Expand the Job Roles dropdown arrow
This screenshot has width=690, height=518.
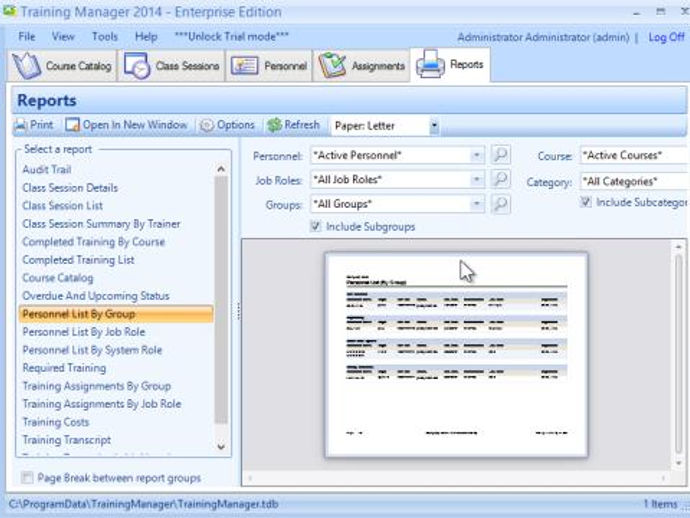(x=477, y=180)
